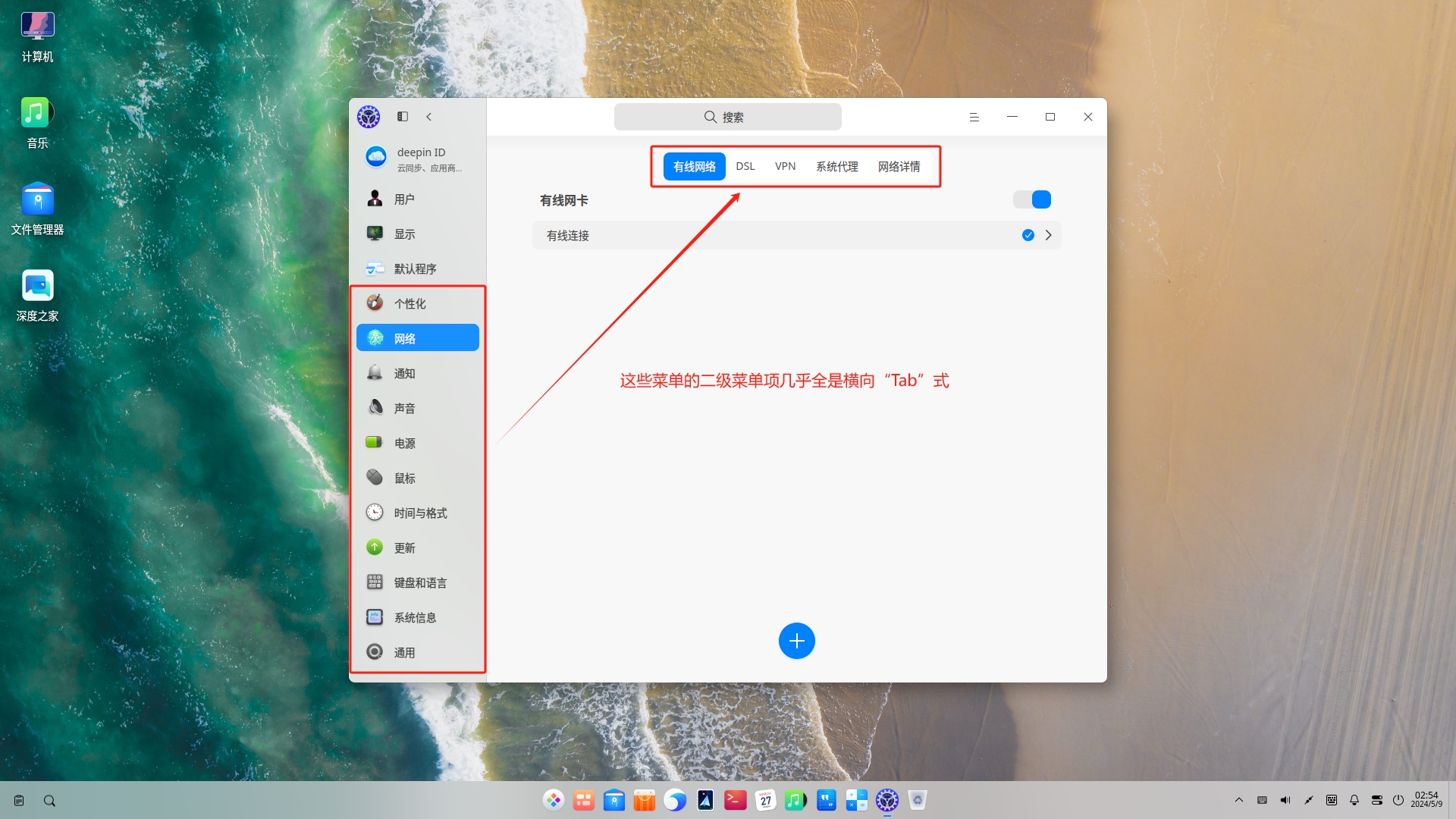The height and width of the screenshot is (819, 1456).
Task: Switch to the VPN tab
Action: click(x=785, y=166)
